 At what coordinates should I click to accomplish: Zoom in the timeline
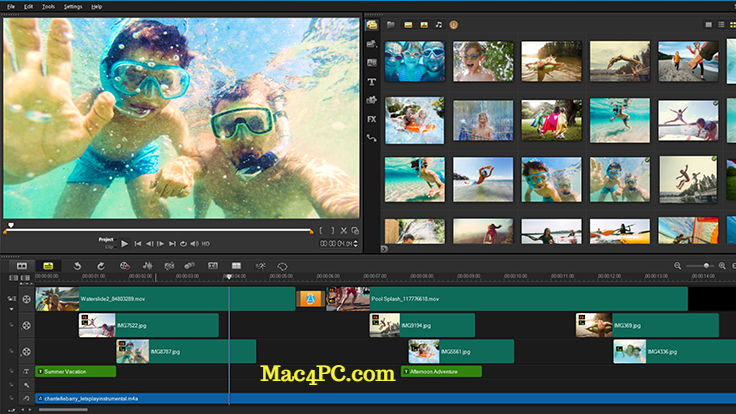click(722, 266)
